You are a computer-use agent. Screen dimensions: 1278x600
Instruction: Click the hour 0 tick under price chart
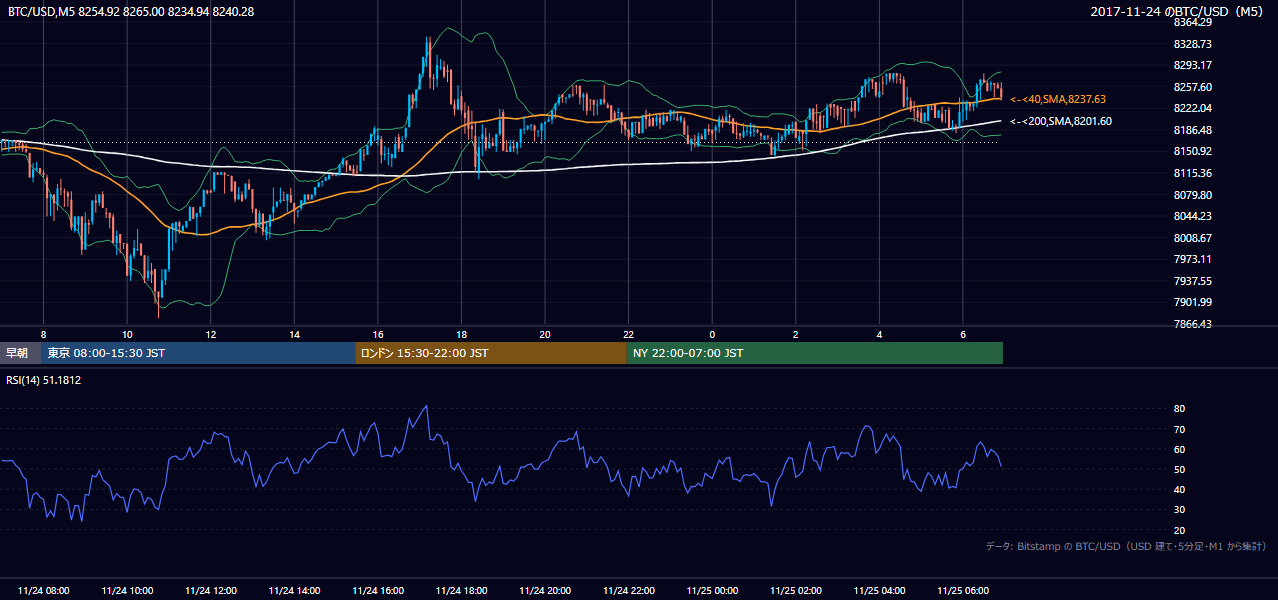tap(712, 334)
